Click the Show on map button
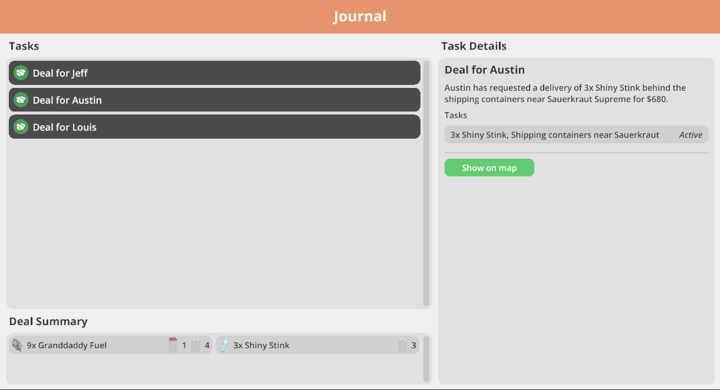Viewport: 720px width, 390px height. pos(489,168)
